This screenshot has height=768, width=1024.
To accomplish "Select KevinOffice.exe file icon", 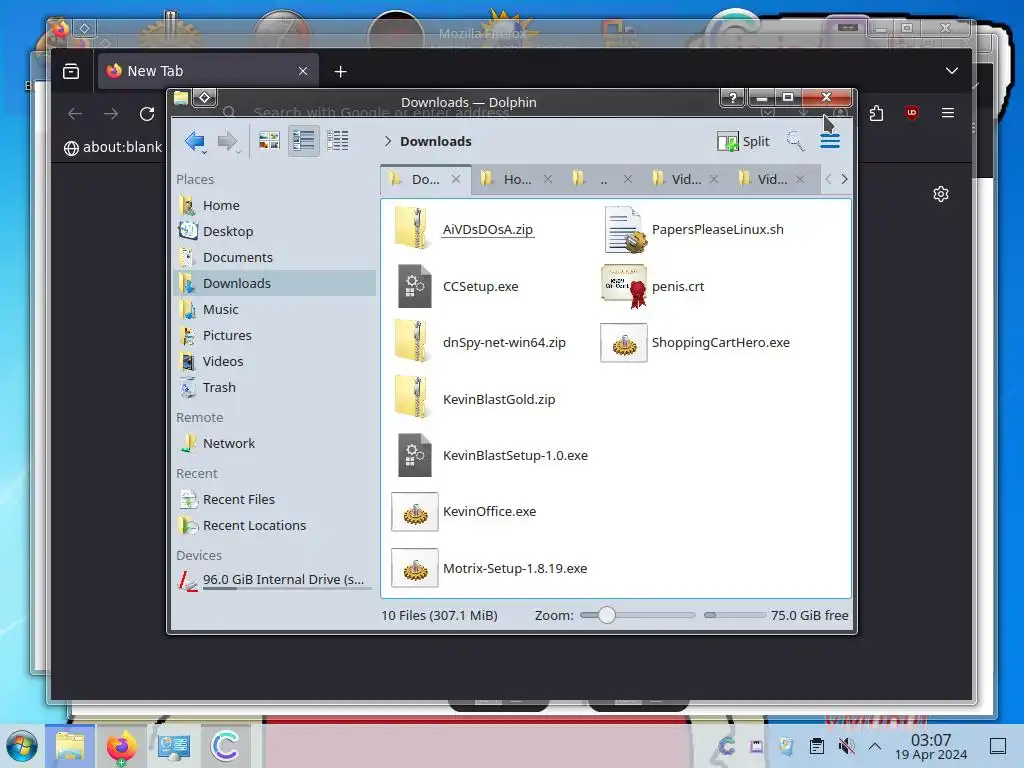I will coord(415,512).
